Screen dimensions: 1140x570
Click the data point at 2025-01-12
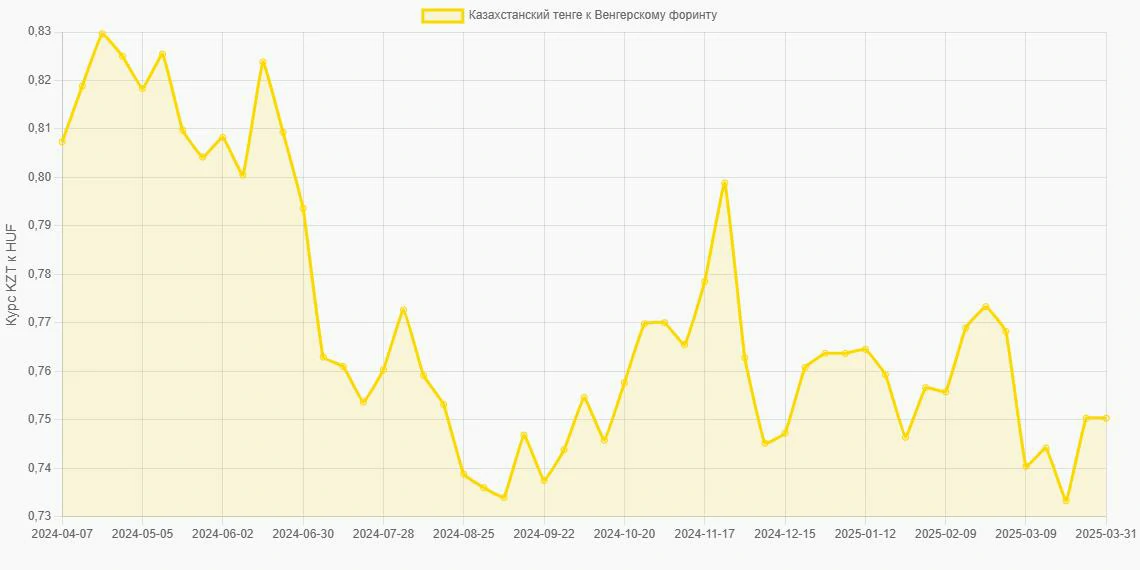click(x=865, y=349)
